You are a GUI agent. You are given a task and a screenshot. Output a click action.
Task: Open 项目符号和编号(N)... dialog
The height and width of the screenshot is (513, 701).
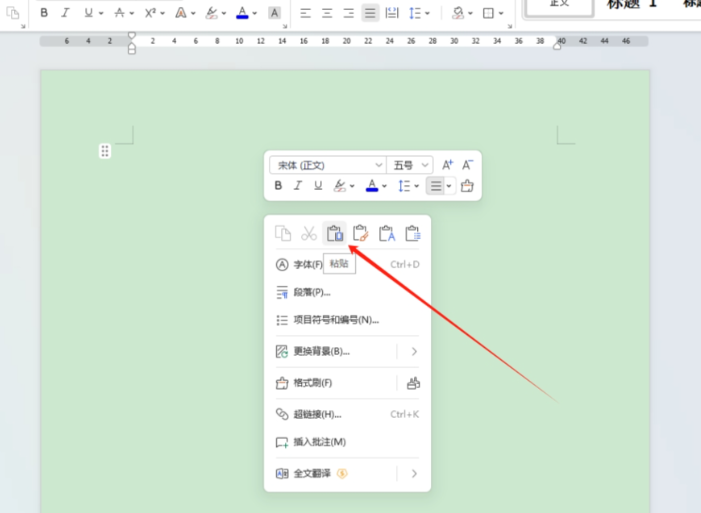(x=335, y=320)
